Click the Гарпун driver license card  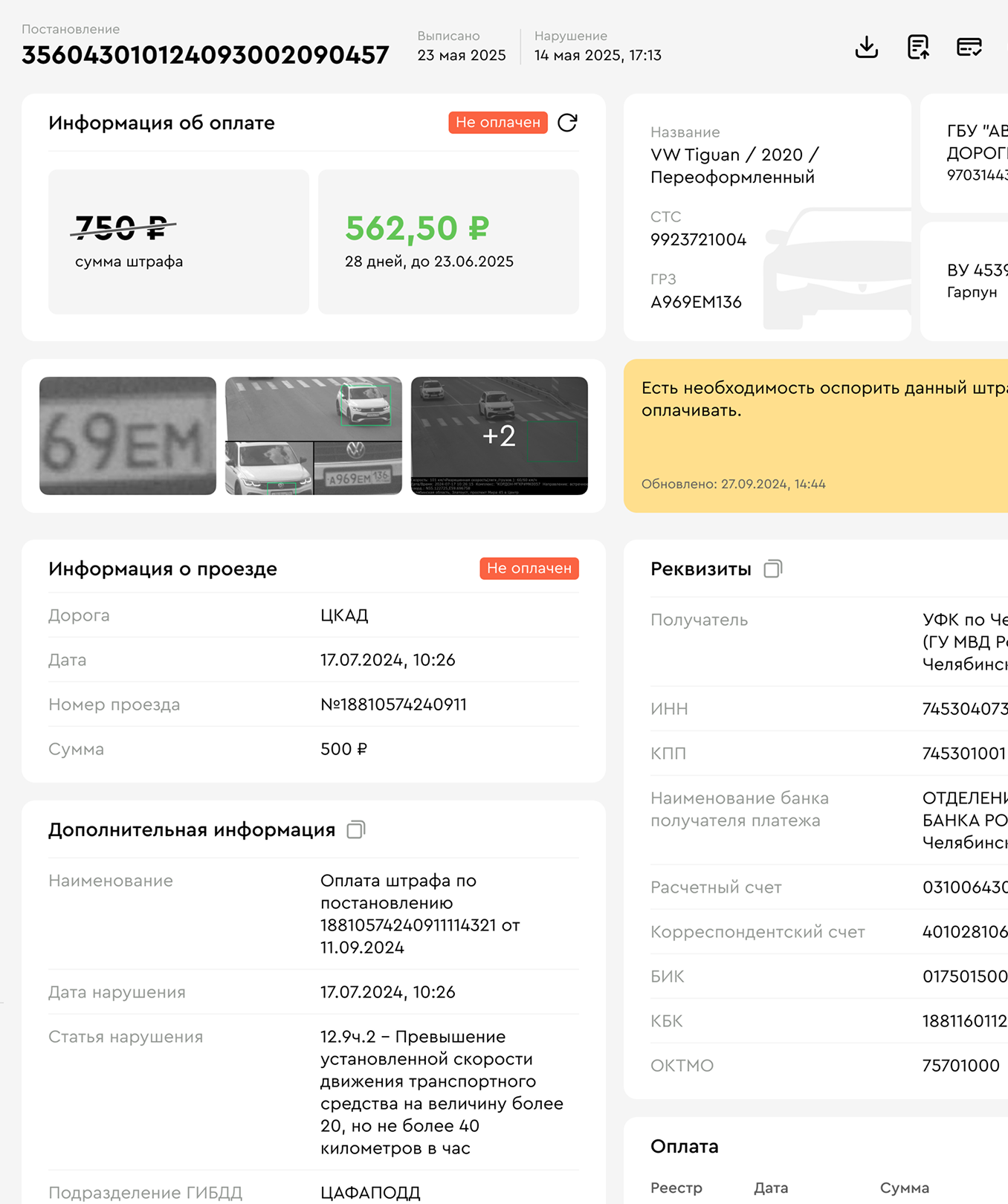[964, 281]
